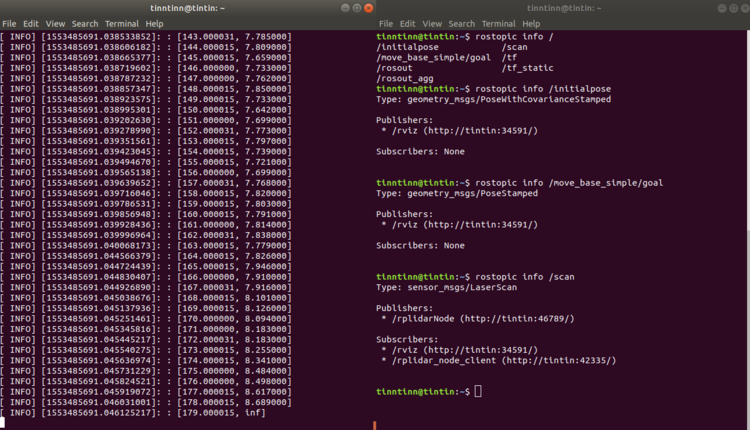750x430 pixels.
Task: Click /rosout_agg in the topic completion list
Action: [405, 78]
